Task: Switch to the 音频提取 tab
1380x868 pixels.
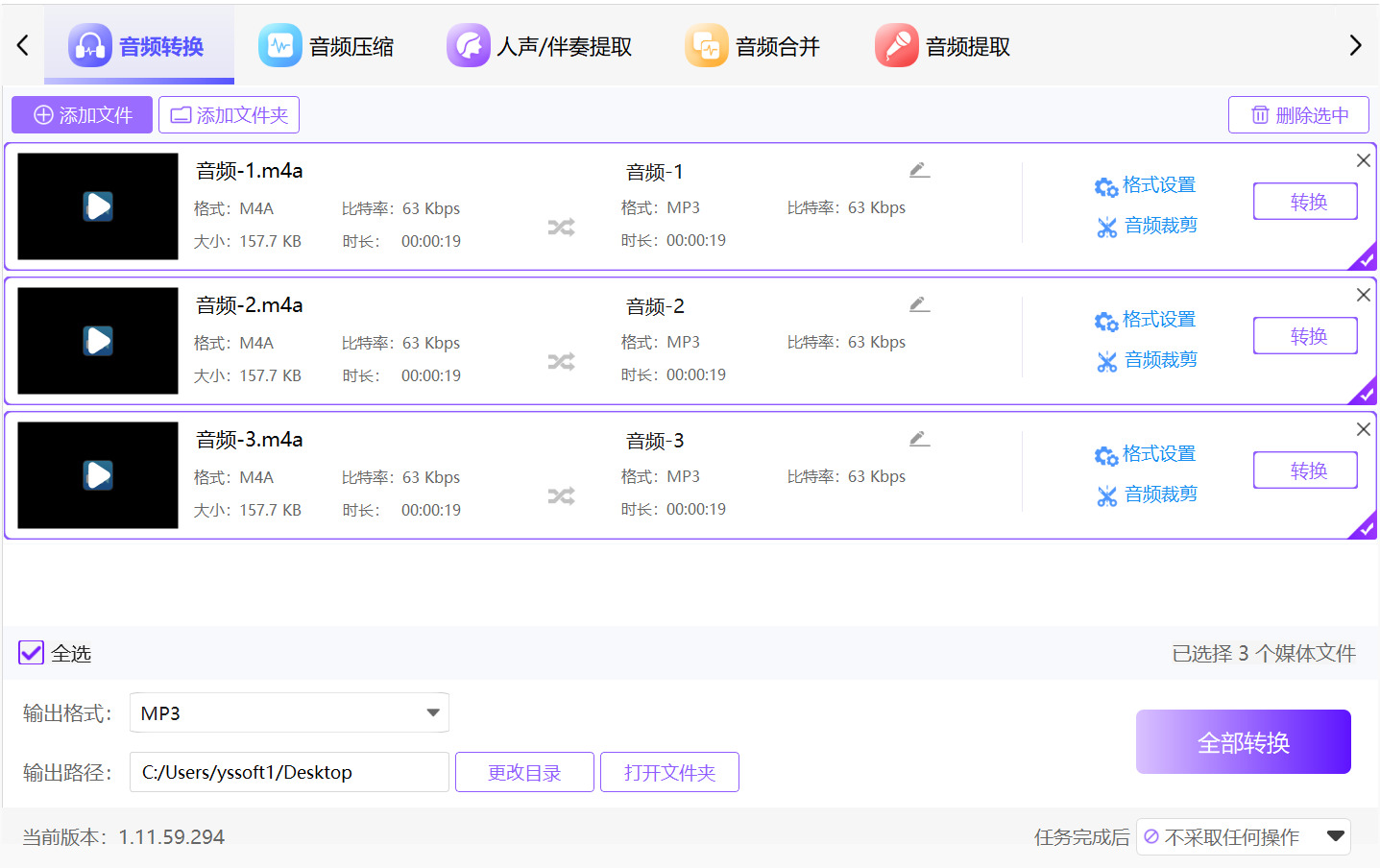Action: (943, 46)
